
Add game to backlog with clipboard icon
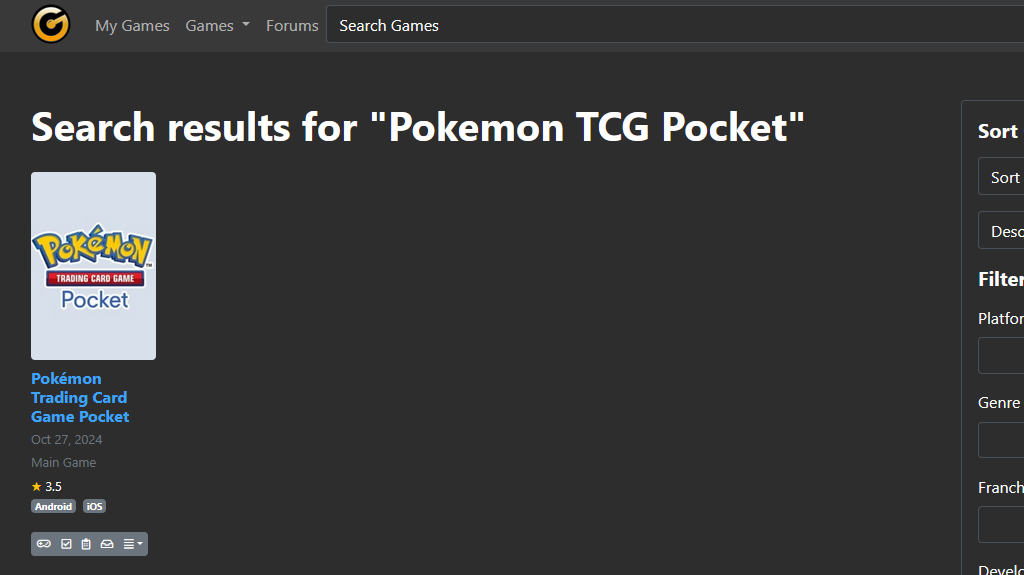86,544
